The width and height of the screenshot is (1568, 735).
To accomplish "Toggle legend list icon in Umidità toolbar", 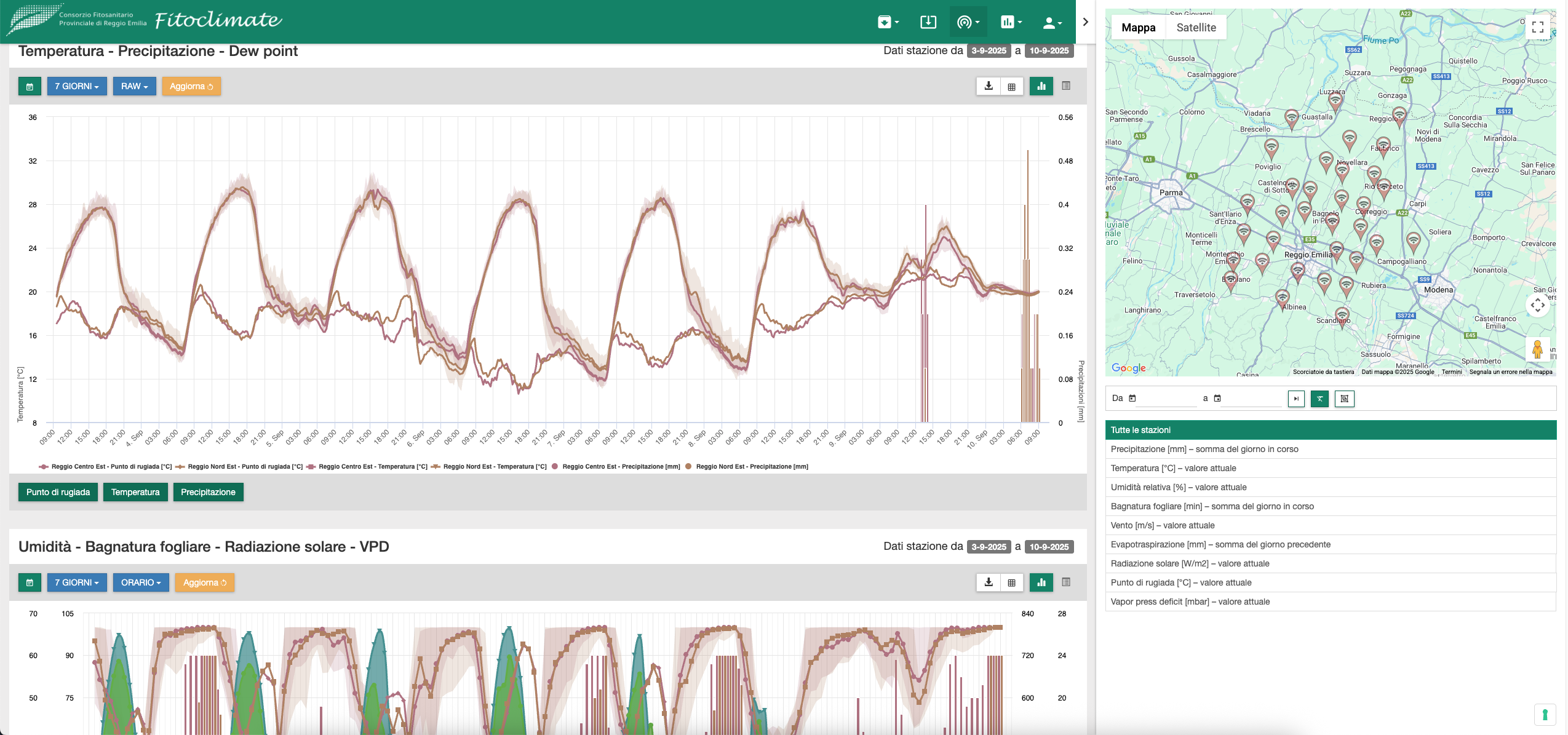I will pyautogui.click(x=1066, y=582).
